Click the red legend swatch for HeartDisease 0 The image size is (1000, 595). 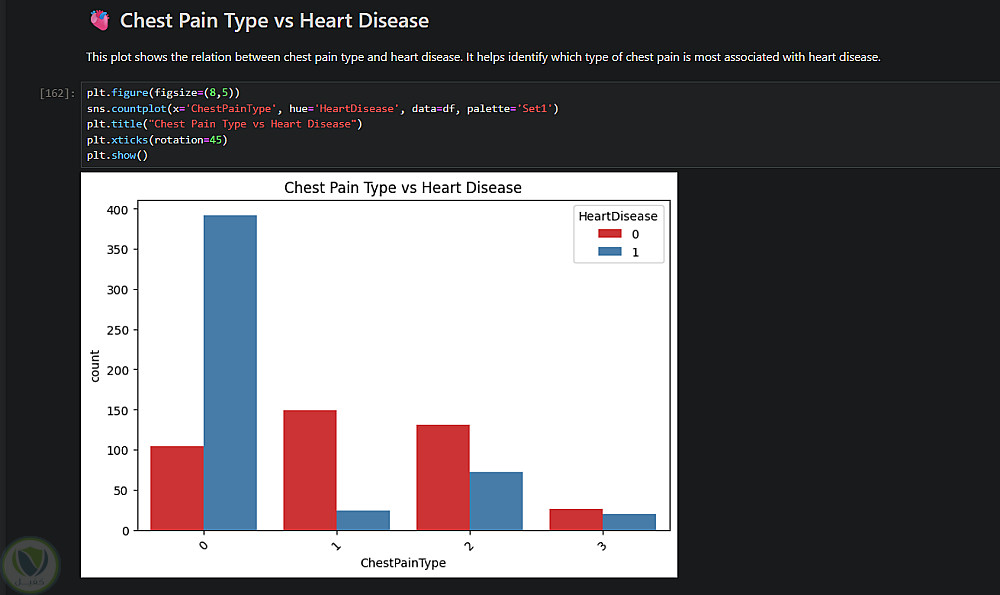(x=610, y=234)
